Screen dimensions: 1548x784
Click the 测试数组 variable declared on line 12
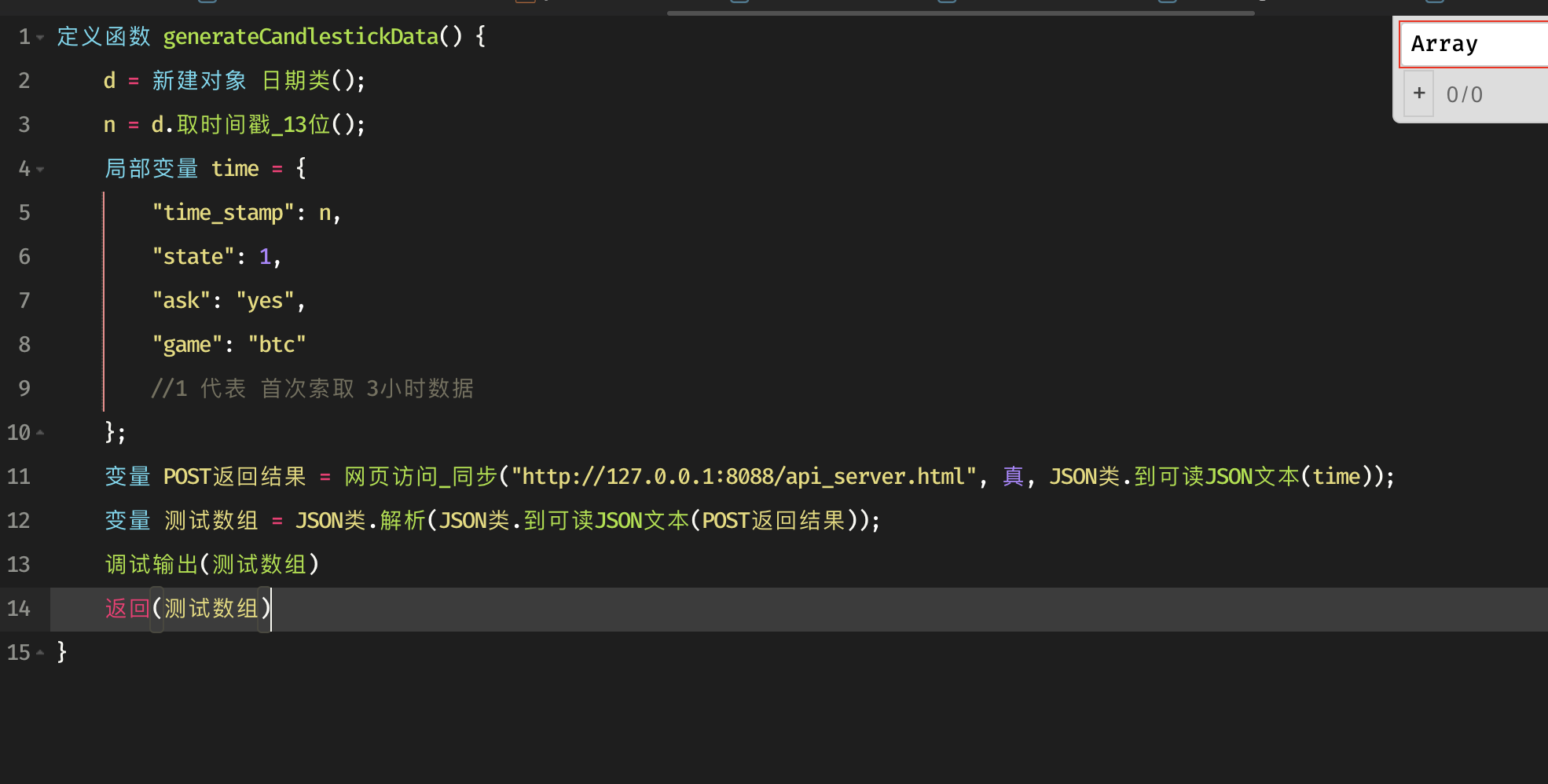[211, 521]
